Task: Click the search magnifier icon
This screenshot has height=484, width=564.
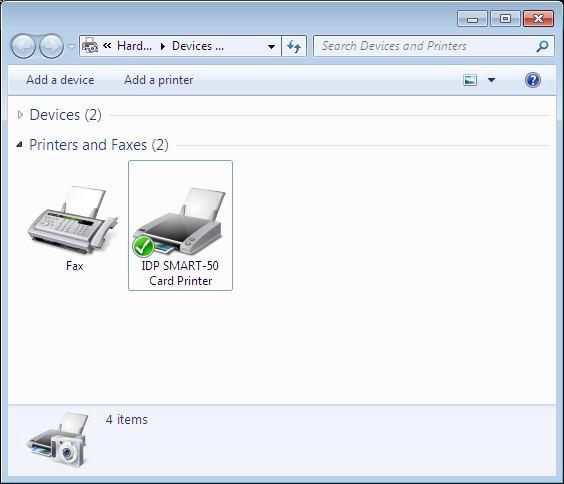Action: [x=542, y=46]
